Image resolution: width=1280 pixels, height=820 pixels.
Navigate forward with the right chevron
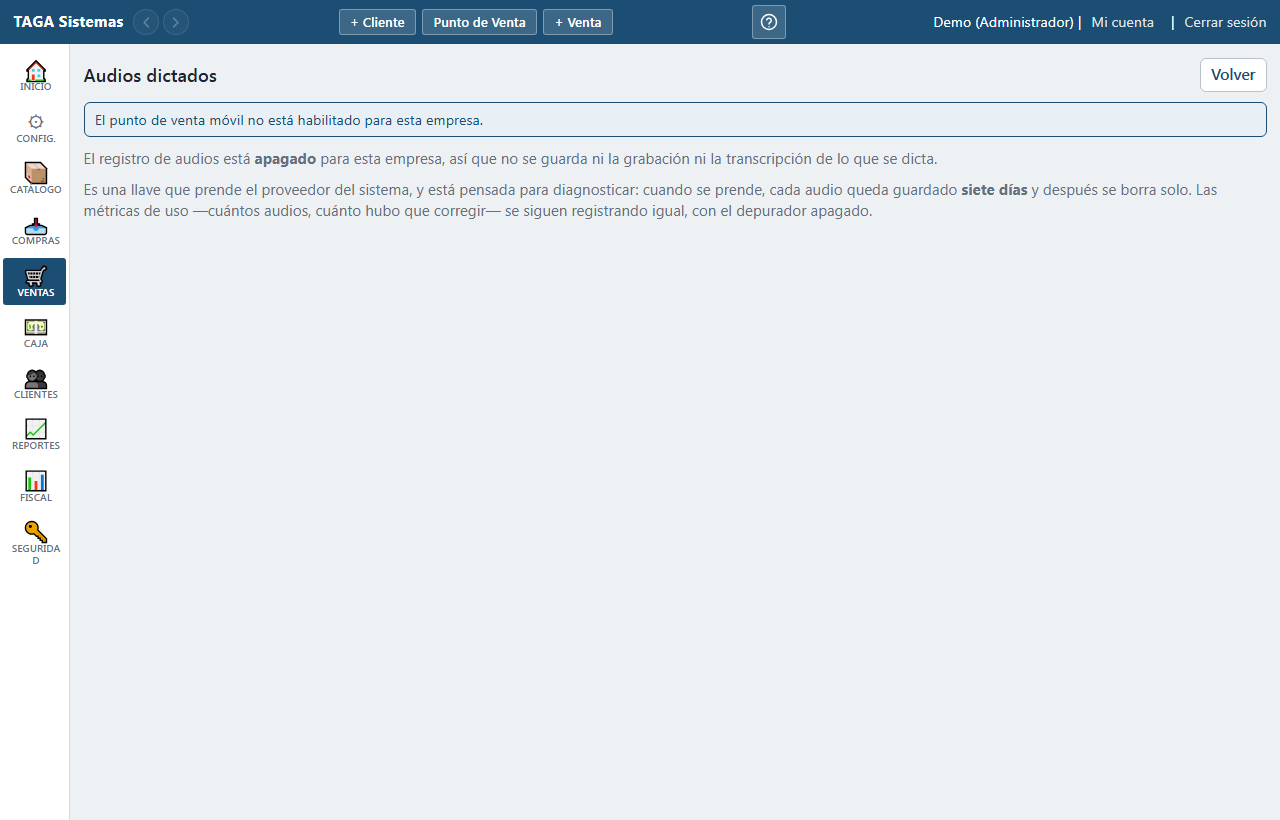[x=176, y=22]
